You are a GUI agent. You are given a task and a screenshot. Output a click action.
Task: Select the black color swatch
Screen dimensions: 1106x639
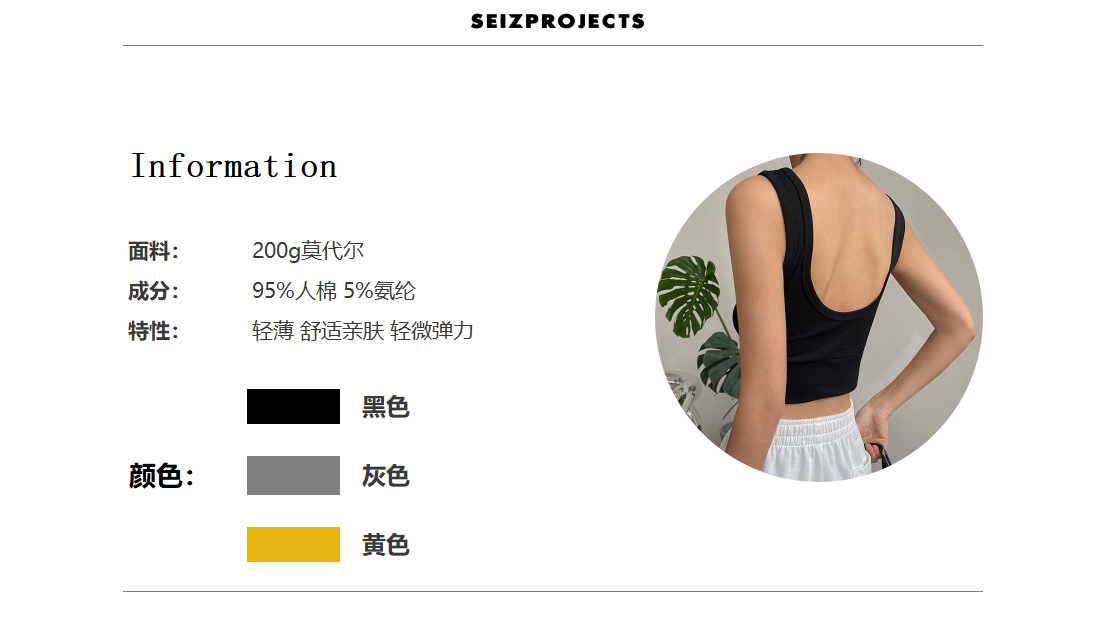293,406
